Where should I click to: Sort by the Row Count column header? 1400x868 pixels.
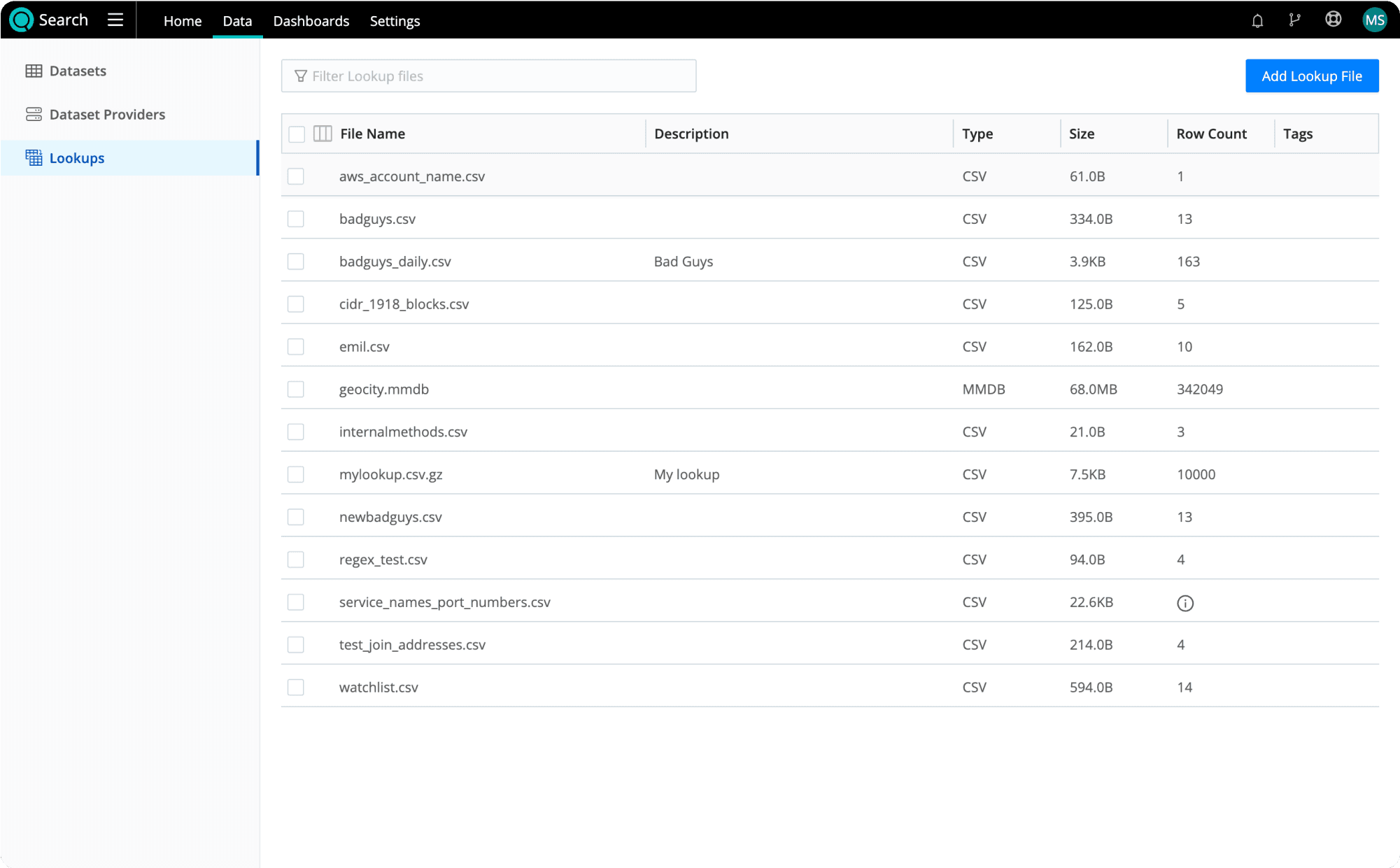point(1211,134)
